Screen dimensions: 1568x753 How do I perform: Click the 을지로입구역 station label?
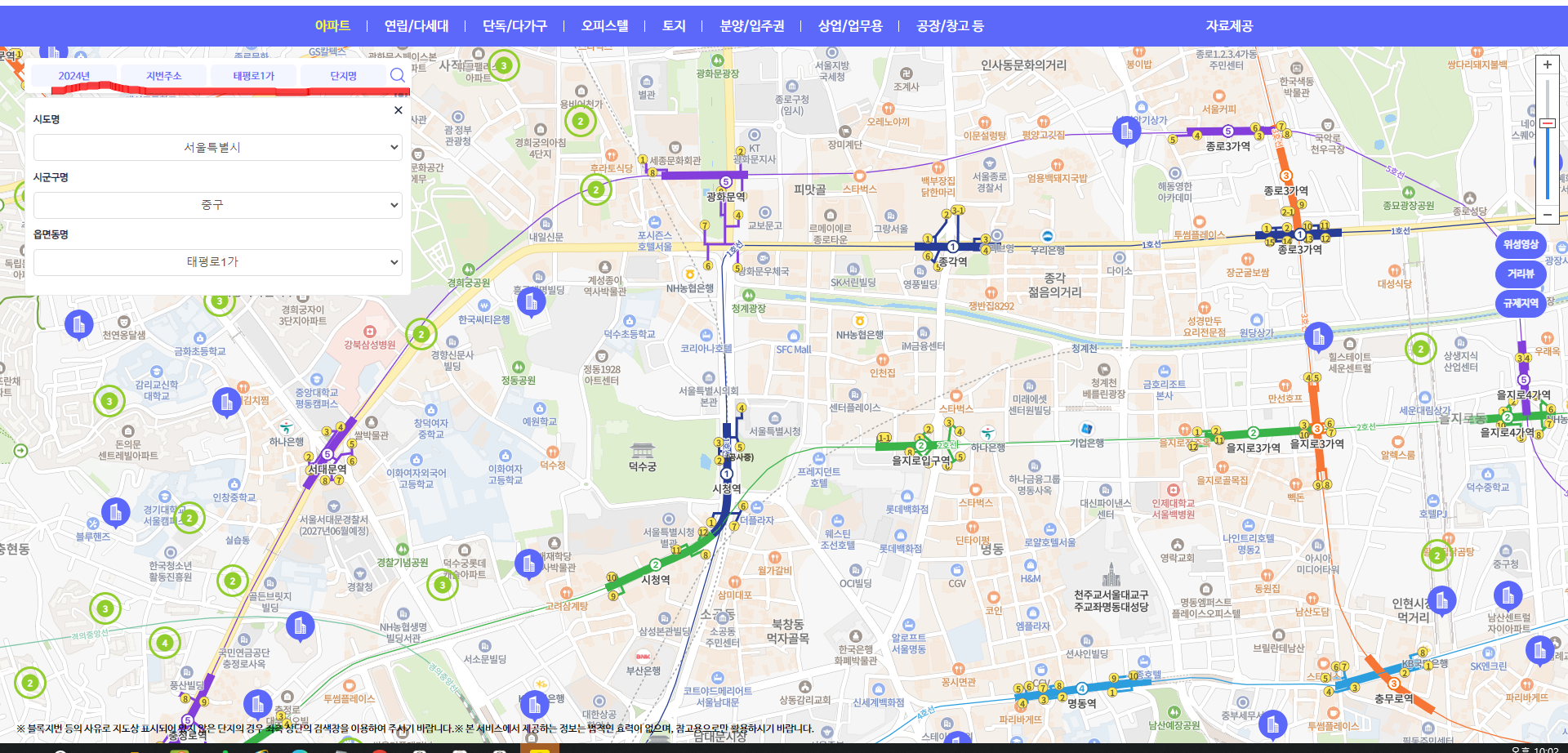921,461
